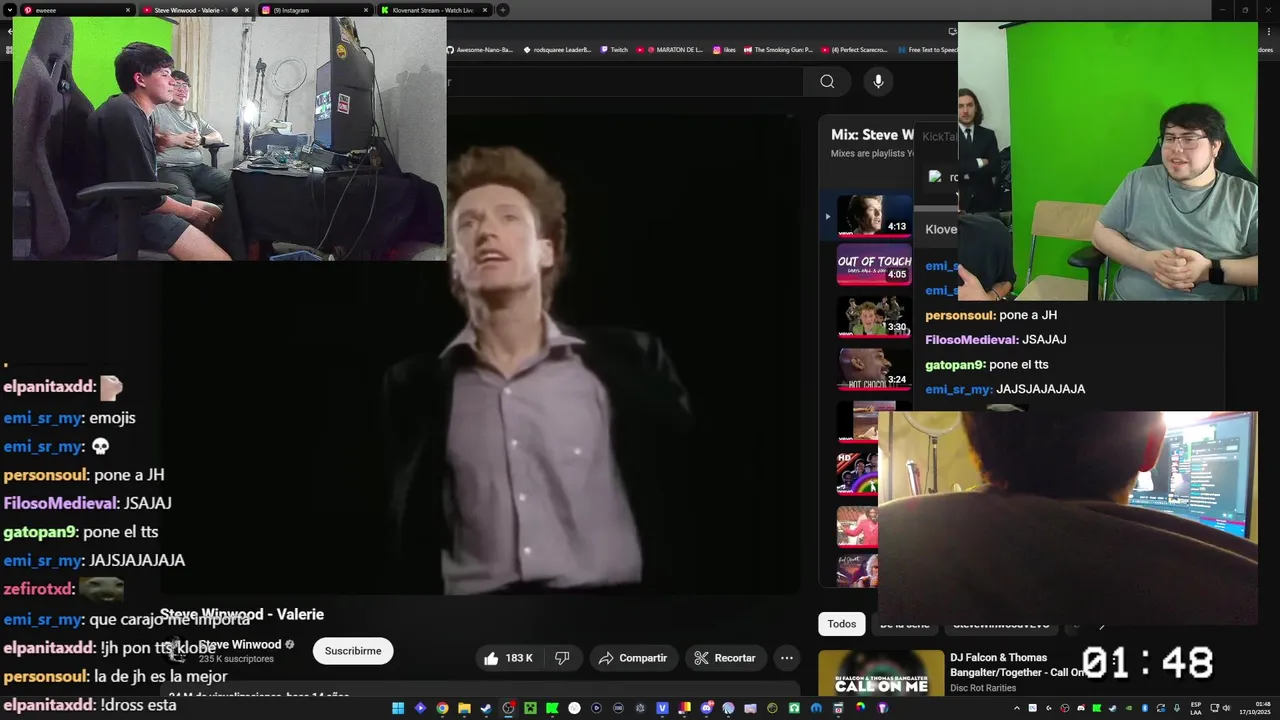Click the Steve Winwood channel name
The image size is (1280, 720).
(x=240, y=645)
